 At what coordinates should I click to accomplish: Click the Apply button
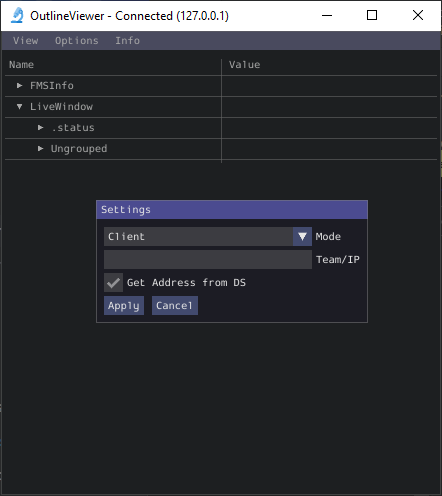[124, 306]
